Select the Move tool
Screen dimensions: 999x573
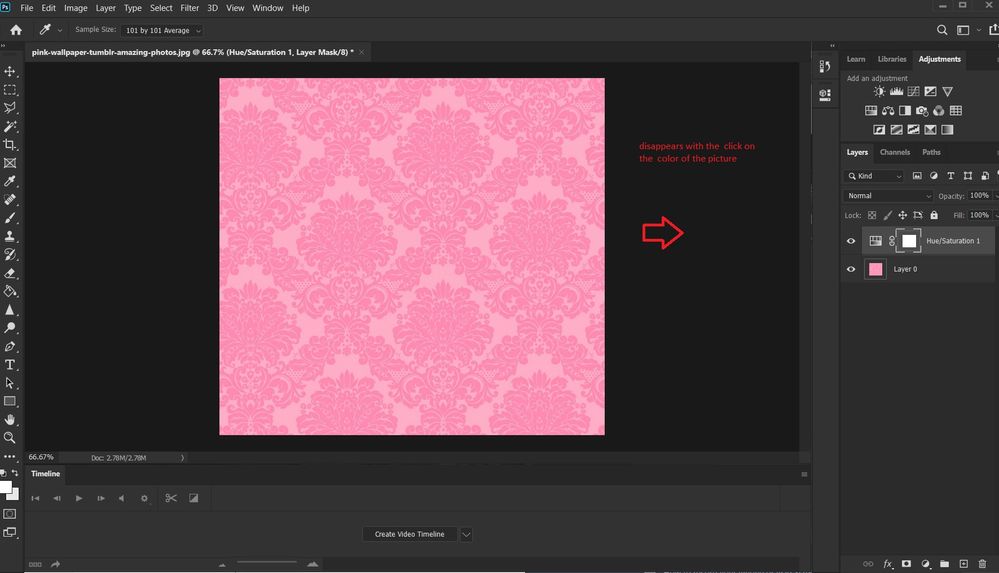tap(10, 71)
